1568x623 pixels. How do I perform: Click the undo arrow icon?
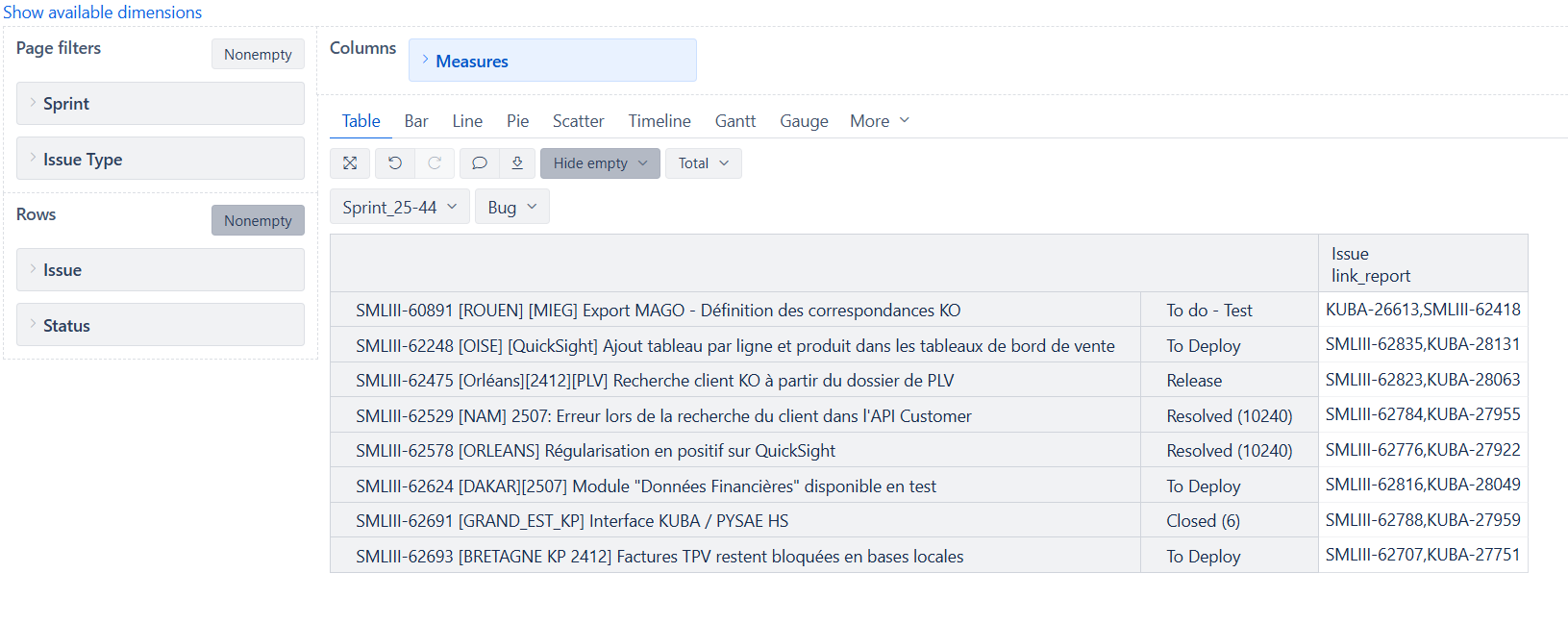pyautogui.click(x=395, y=163)
